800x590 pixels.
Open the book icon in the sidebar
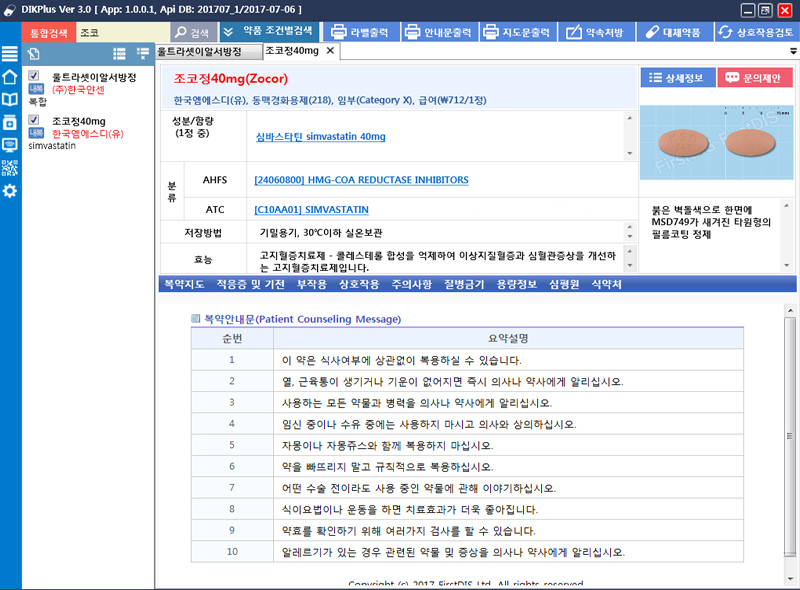point(10,99)
